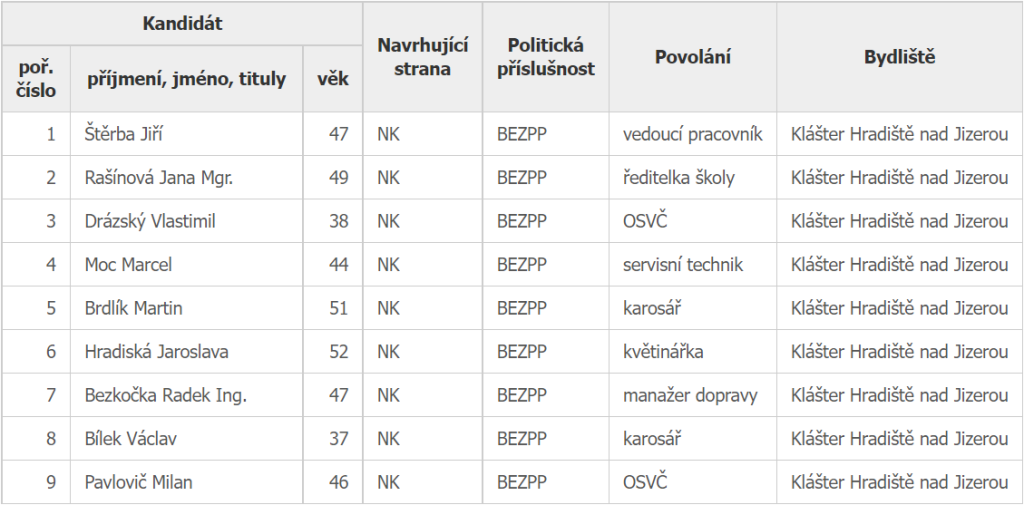Click the name Drázský Vlastimil
The height and width of the screenshot is (505, 1024).
click(150, 221)
